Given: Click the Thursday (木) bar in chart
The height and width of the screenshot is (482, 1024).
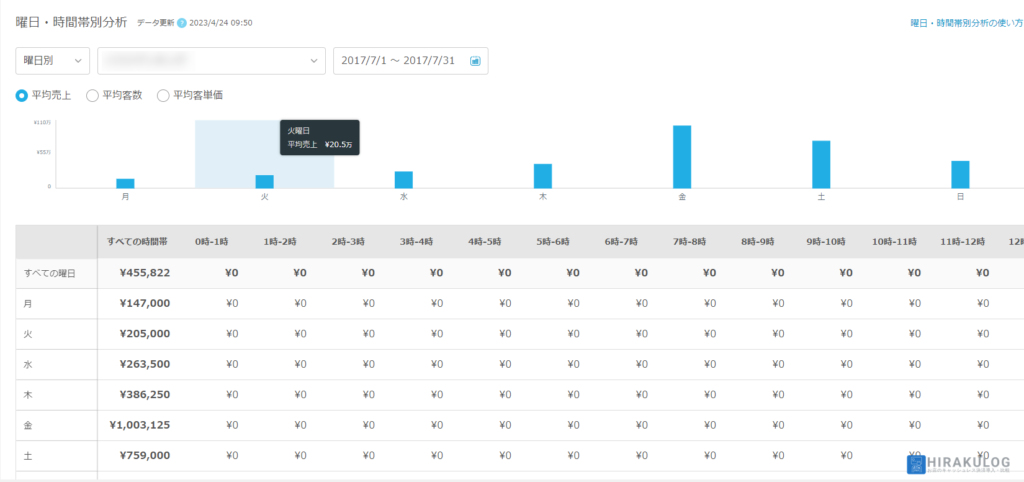Looking at the screenshot, I should point(543,176).
